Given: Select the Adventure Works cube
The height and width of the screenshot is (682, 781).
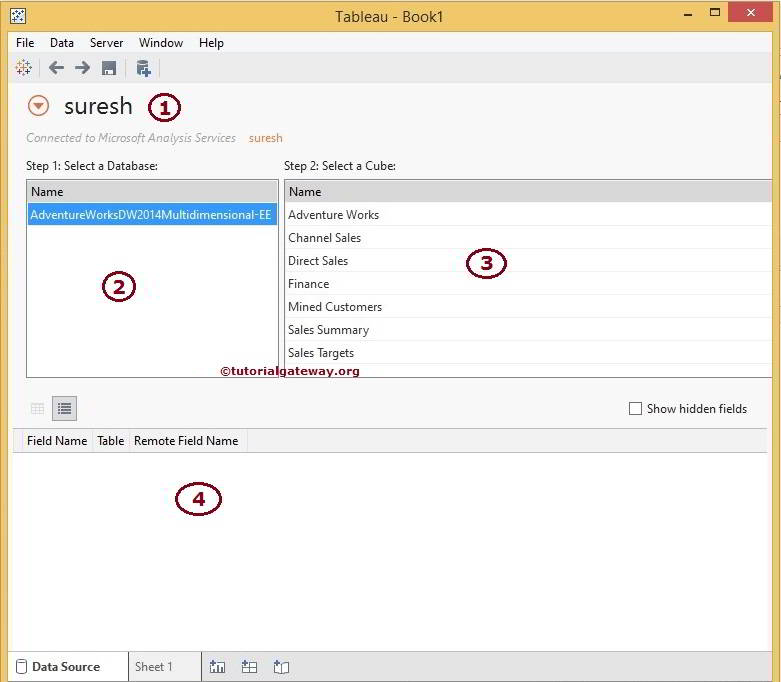Looking at the screenshot, I should (528, 215).
